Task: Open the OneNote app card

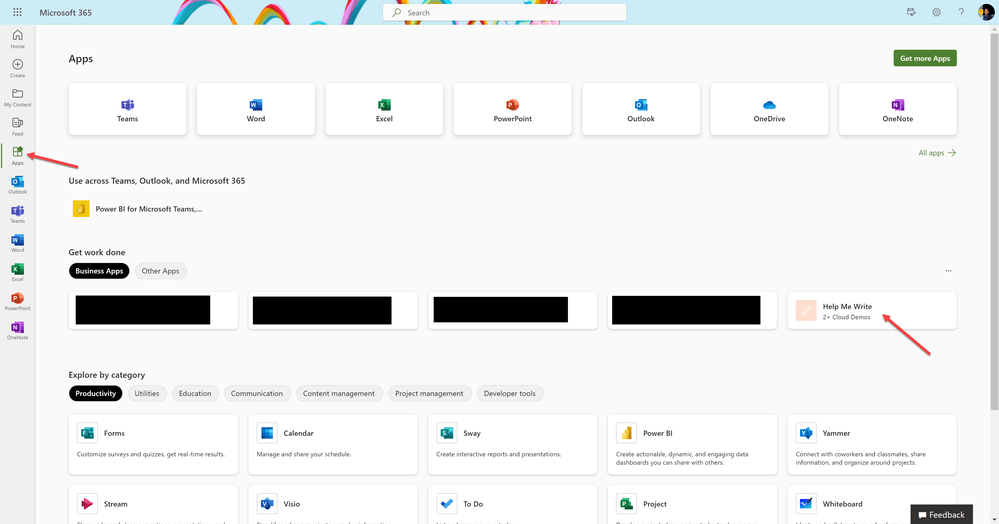Action: coord(898,109)
